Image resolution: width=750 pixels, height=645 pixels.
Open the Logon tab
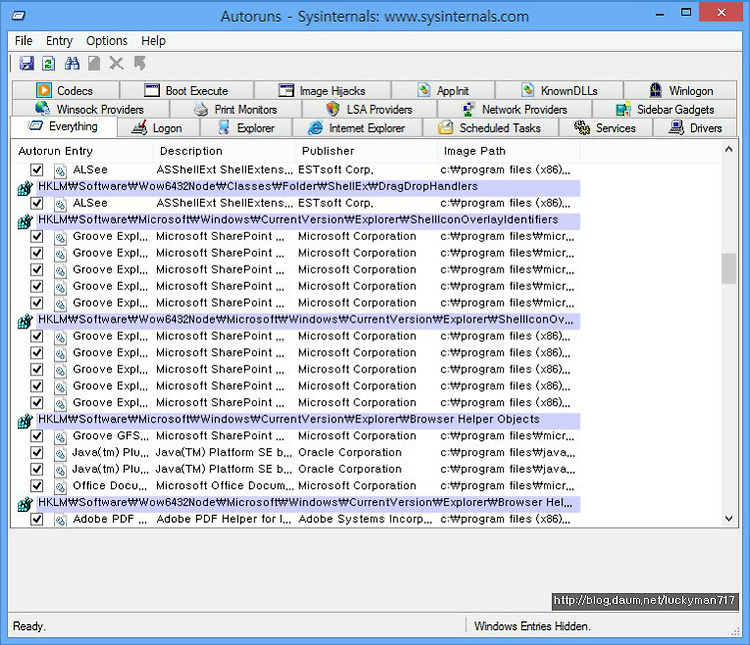tap(158, 128)
